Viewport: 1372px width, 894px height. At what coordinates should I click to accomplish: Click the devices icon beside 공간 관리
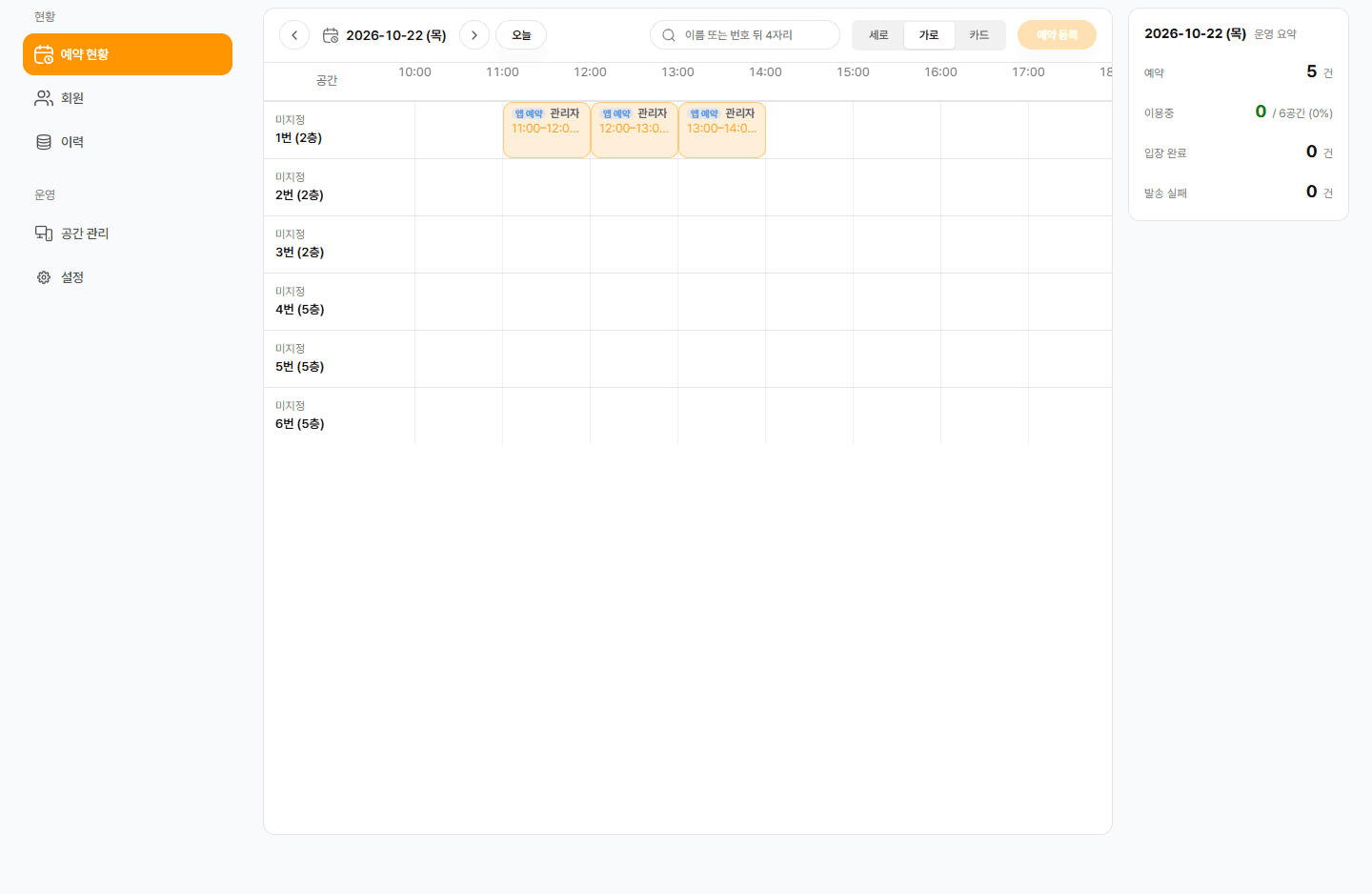pos(44,234)
